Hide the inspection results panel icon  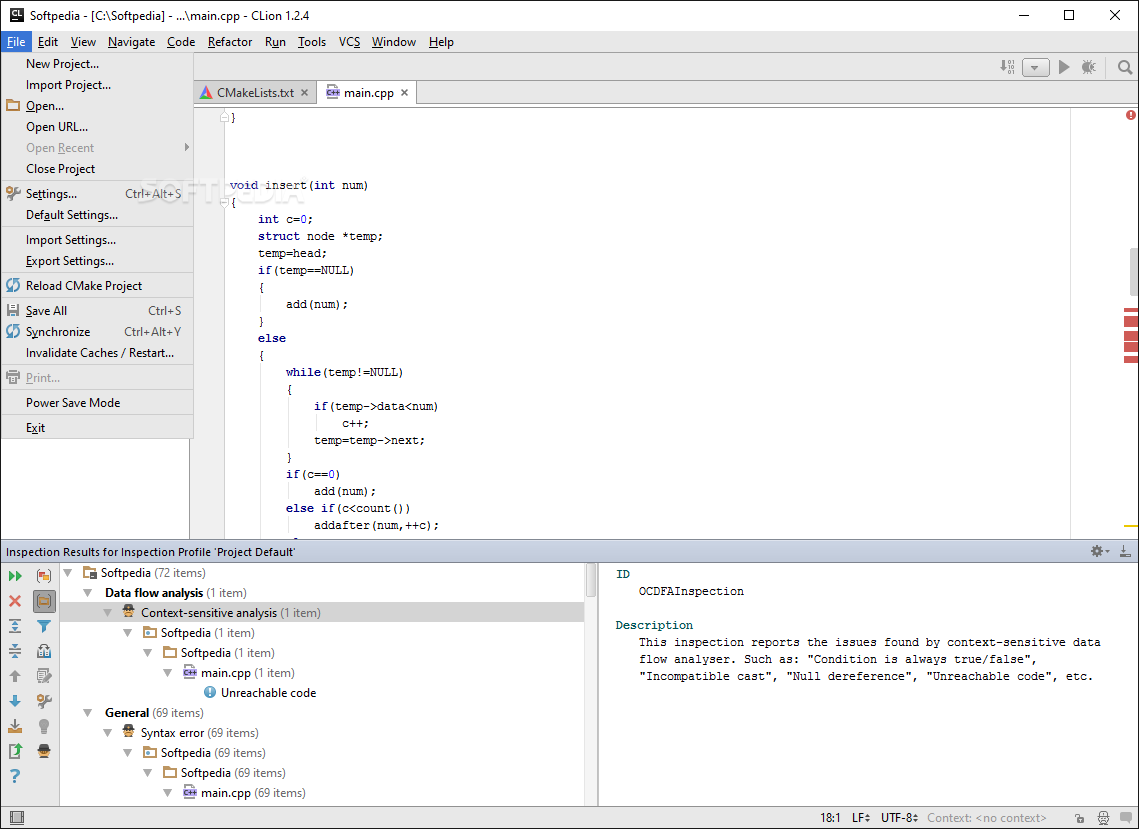coord(1125,551)
